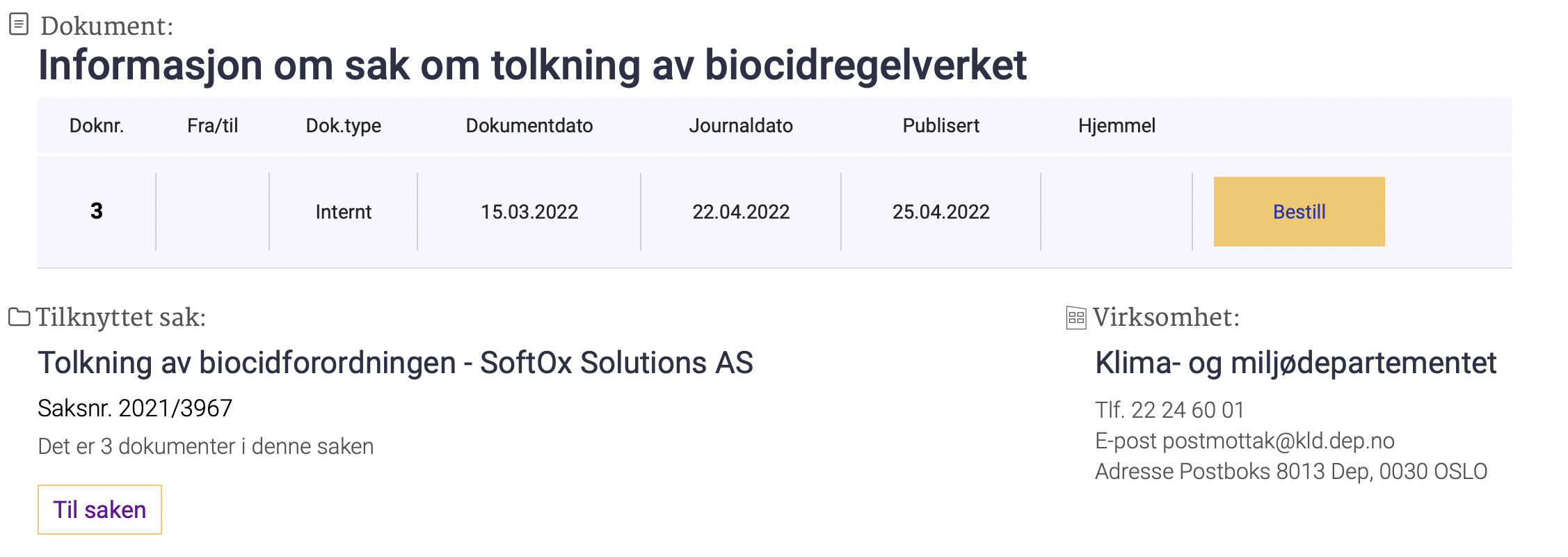
Task: Click the folder icon beside Tilknyttet sak
Action: pos(19,317)
